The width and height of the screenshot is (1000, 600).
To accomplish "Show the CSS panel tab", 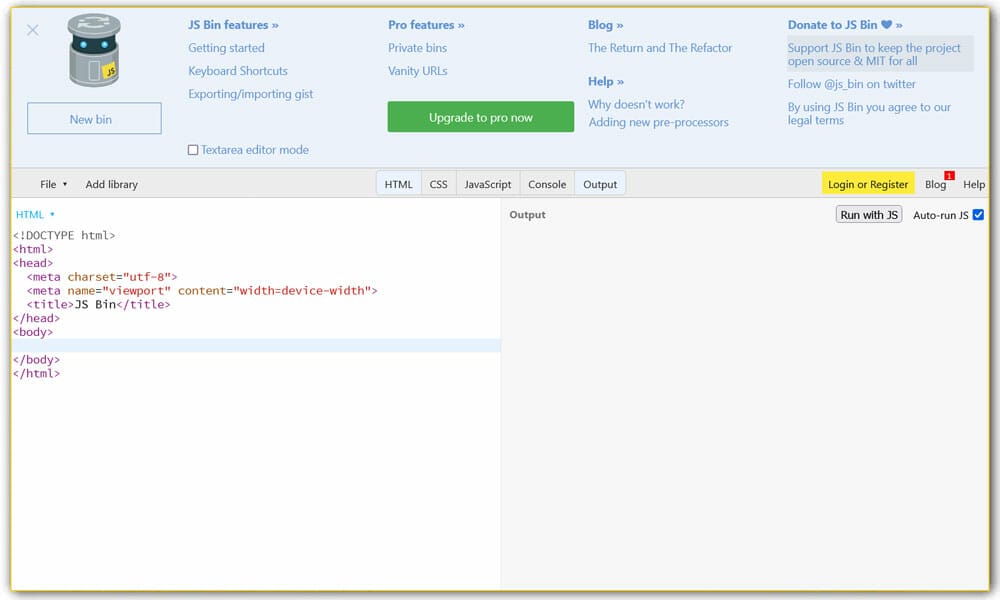I will pyautogui.click(x=438, y=184).
